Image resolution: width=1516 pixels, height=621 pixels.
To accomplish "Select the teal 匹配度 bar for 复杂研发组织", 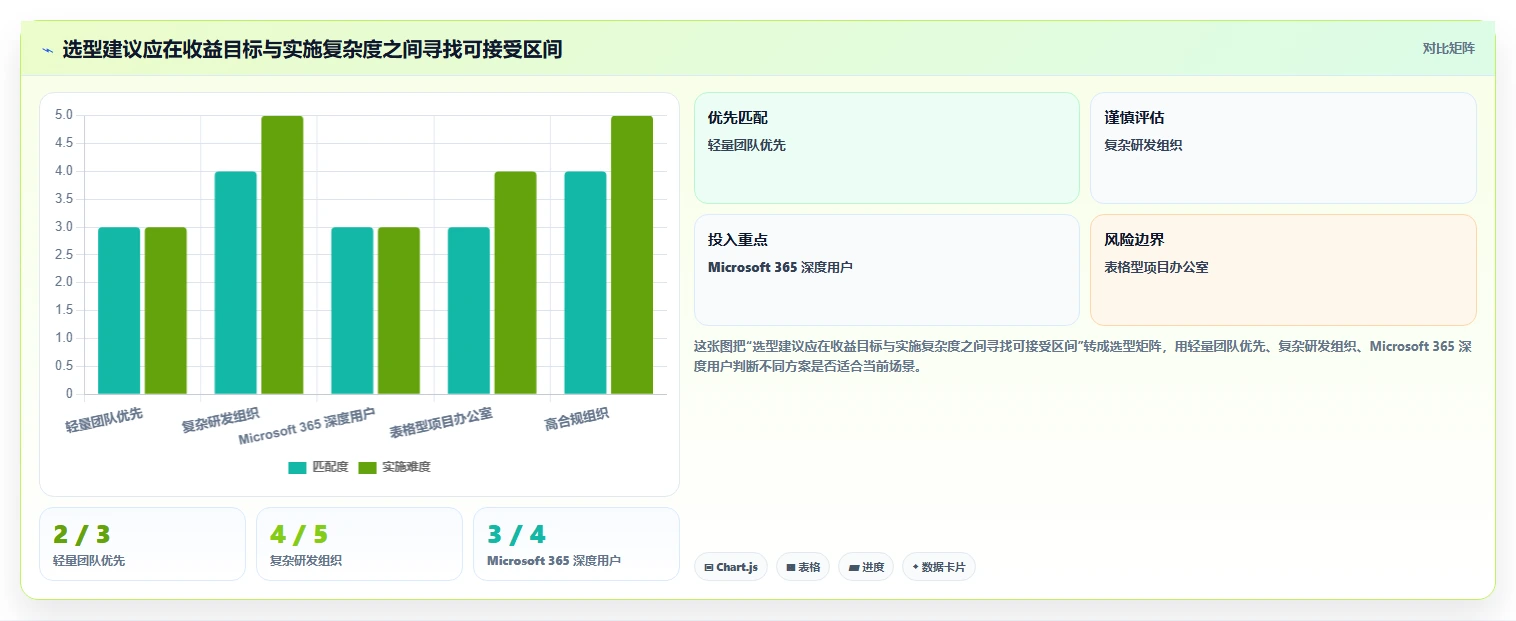I will [235, 282].
